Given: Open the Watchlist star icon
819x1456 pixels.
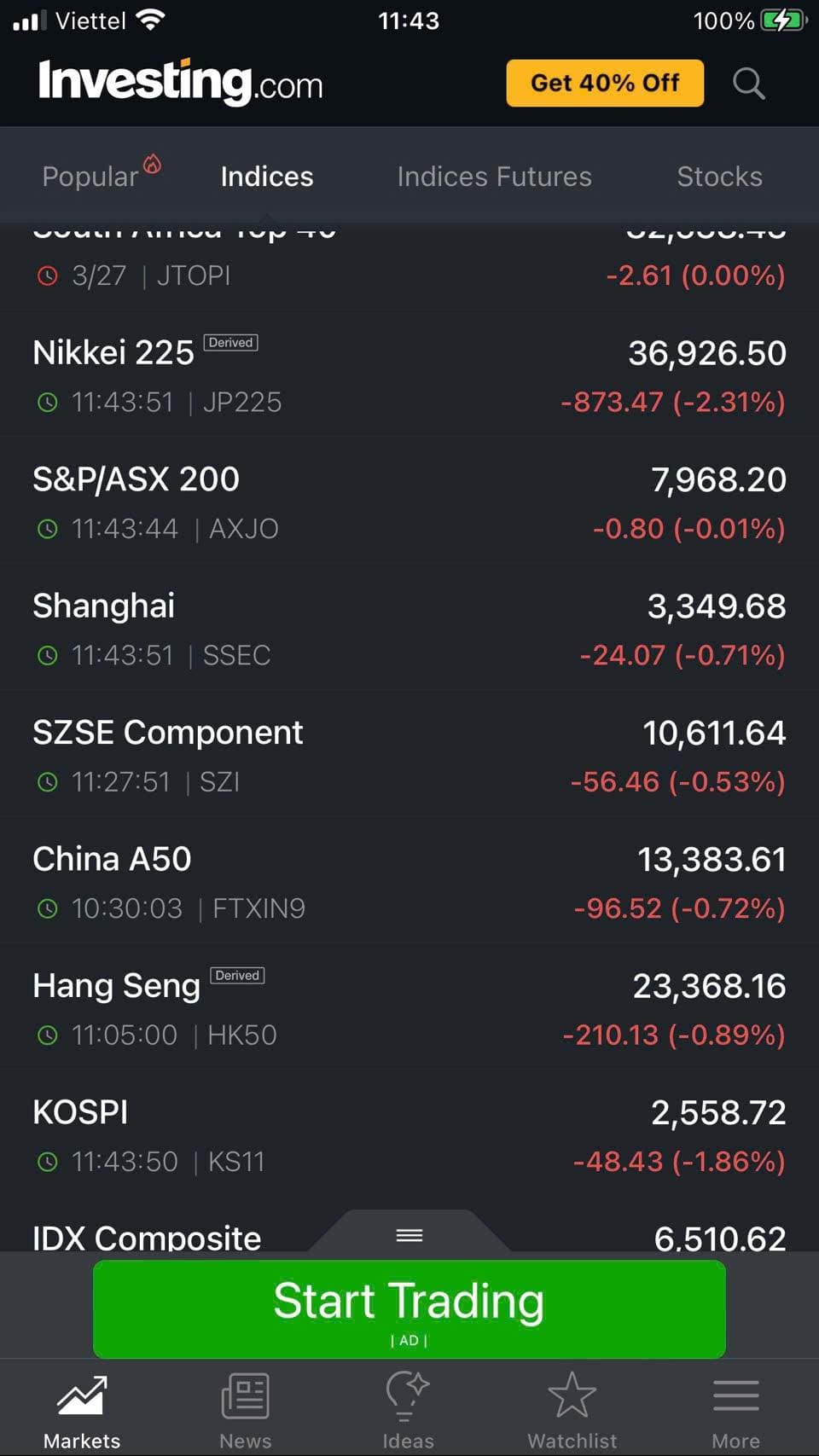Looking at the screenshot, I should [572, 1396].
